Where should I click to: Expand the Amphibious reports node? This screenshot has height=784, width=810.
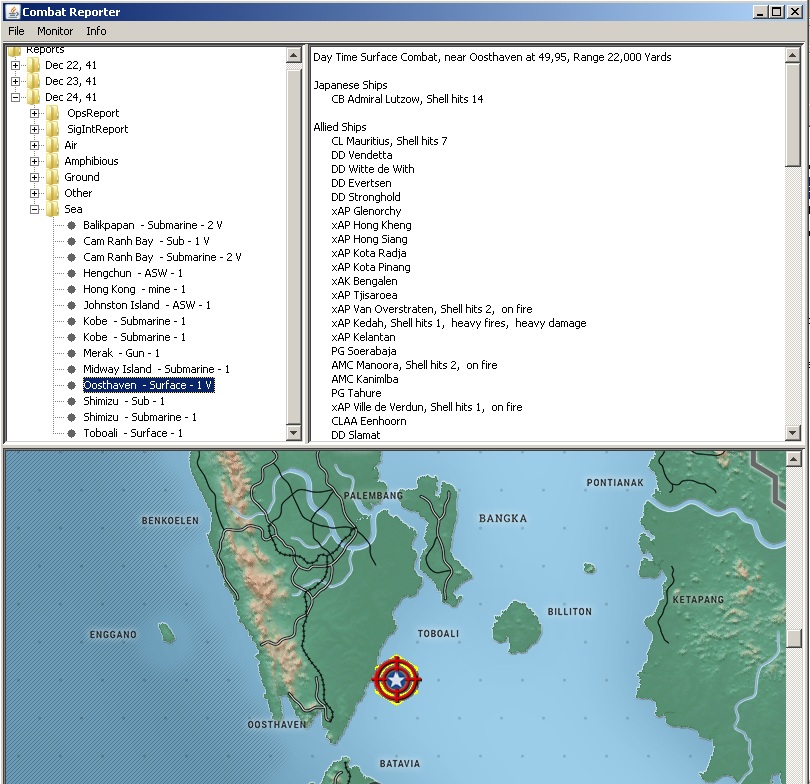click(34, 162)
